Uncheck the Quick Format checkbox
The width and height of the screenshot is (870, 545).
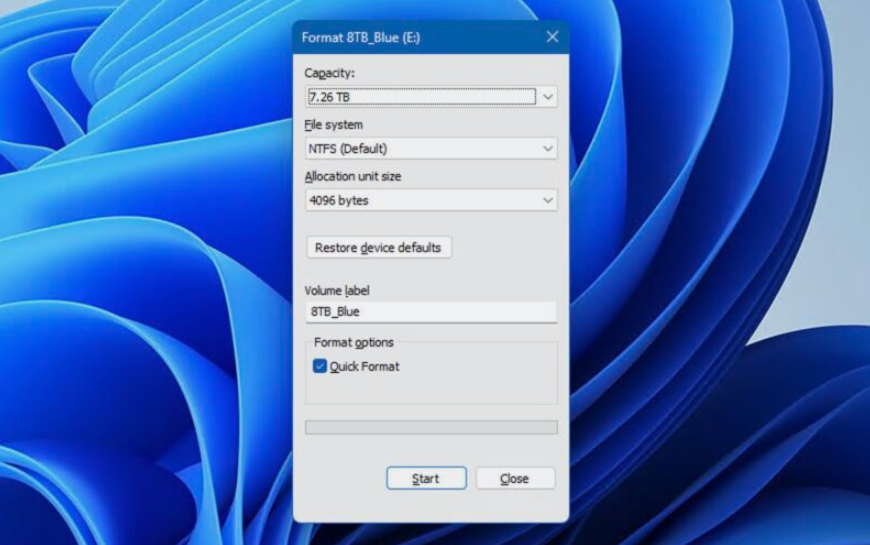coord(320,366)
